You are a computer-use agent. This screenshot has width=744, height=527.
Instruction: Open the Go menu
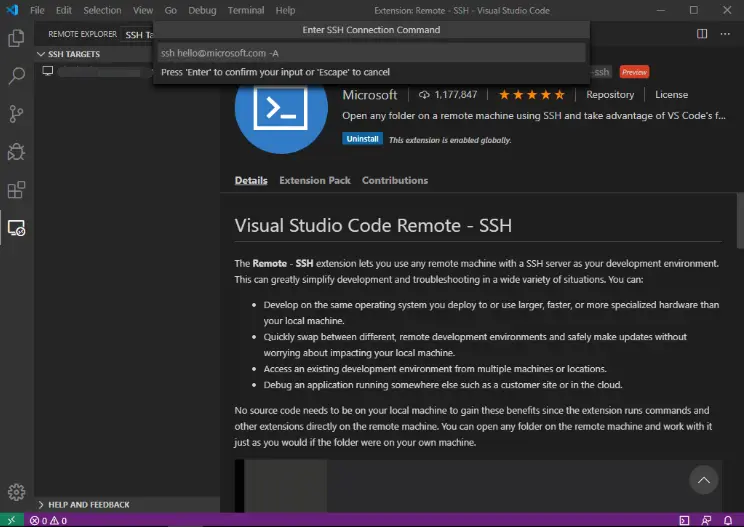pyautogui.click(x=170, y=10)
